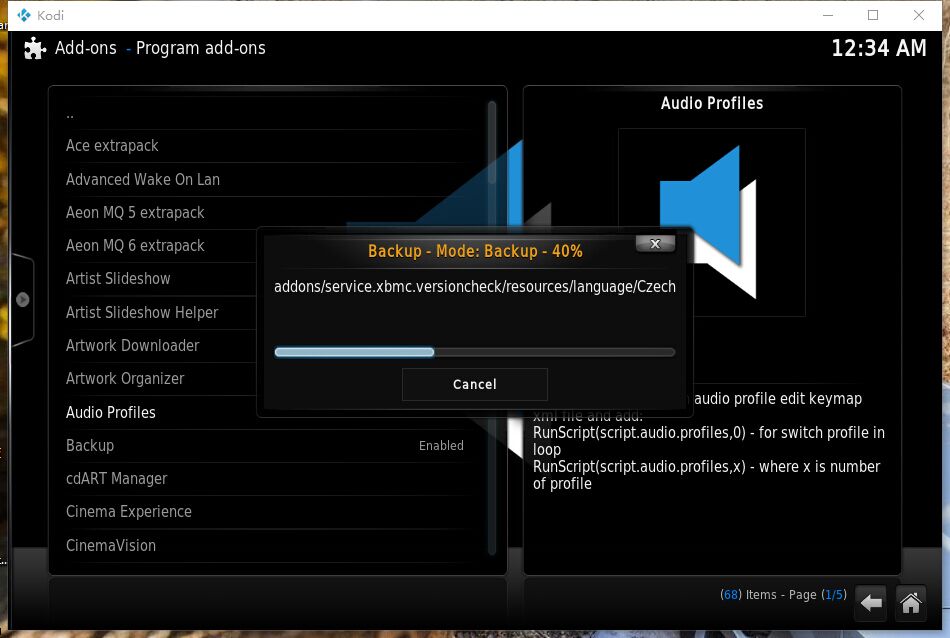Click the backup progress bar
This screenshot has height=638, width=950.
(x=474, y=352)
